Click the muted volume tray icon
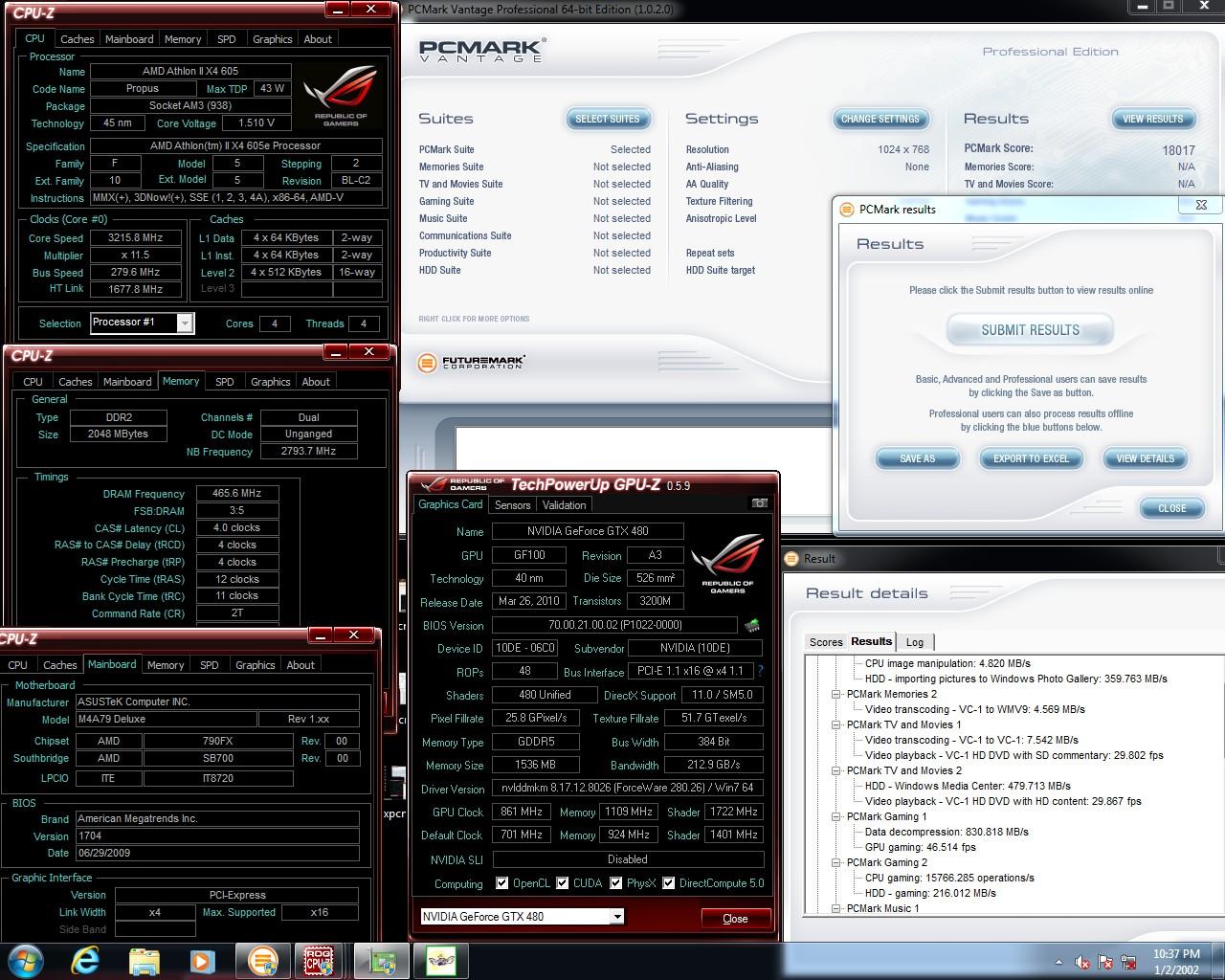Image resolution: width=1225 pixels, height=980 pixels. click(x=1082, y=962)
